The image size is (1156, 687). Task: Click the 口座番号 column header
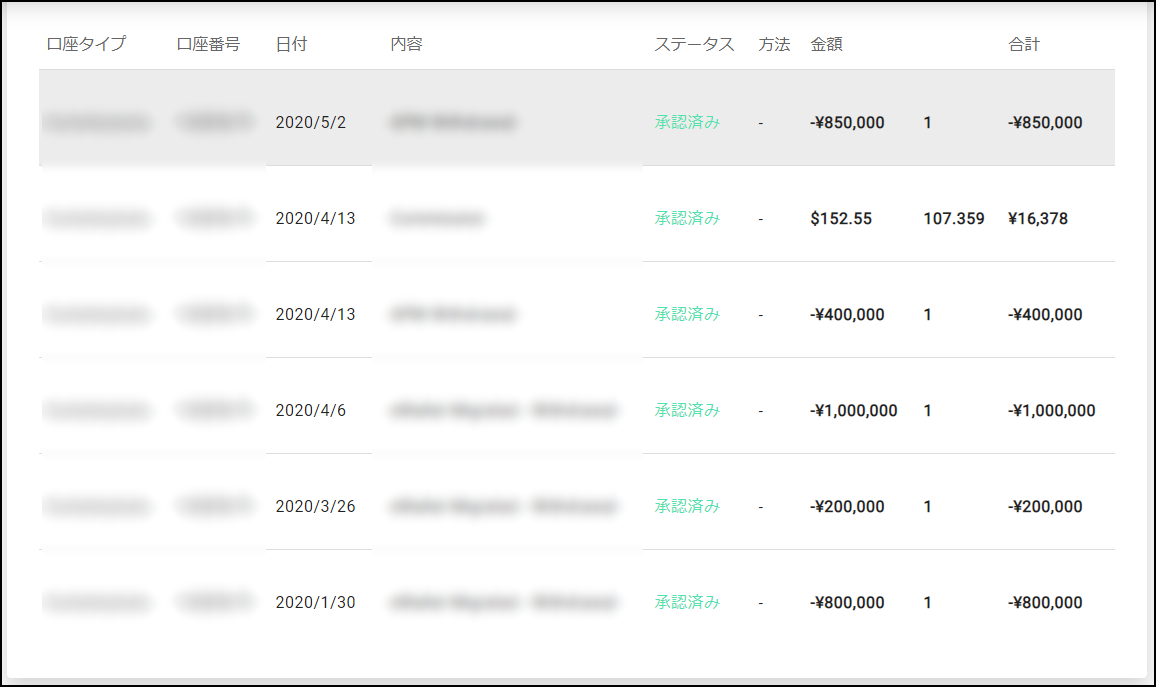(x=208, y=45)
